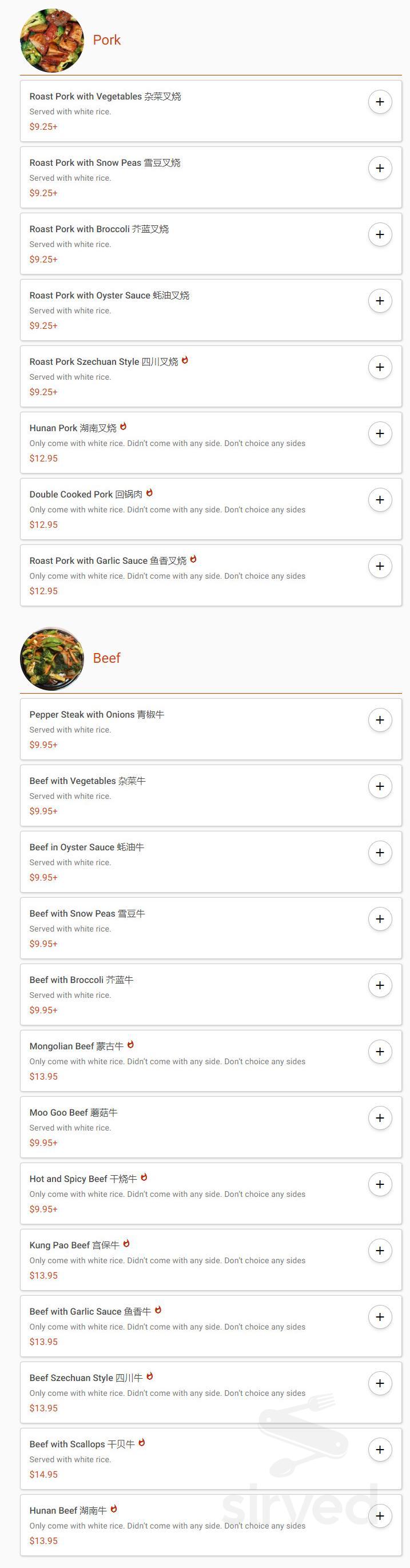410x1568 pixels.
Task: Click the plus icon beside Hunan Pork
Action: pos(380,433)
